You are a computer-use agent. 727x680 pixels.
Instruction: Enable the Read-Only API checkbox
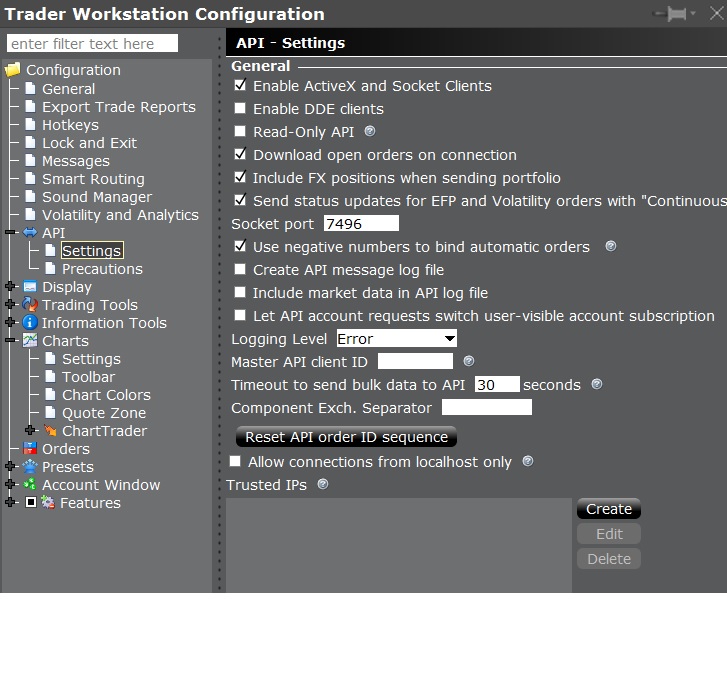coord(240,131)
